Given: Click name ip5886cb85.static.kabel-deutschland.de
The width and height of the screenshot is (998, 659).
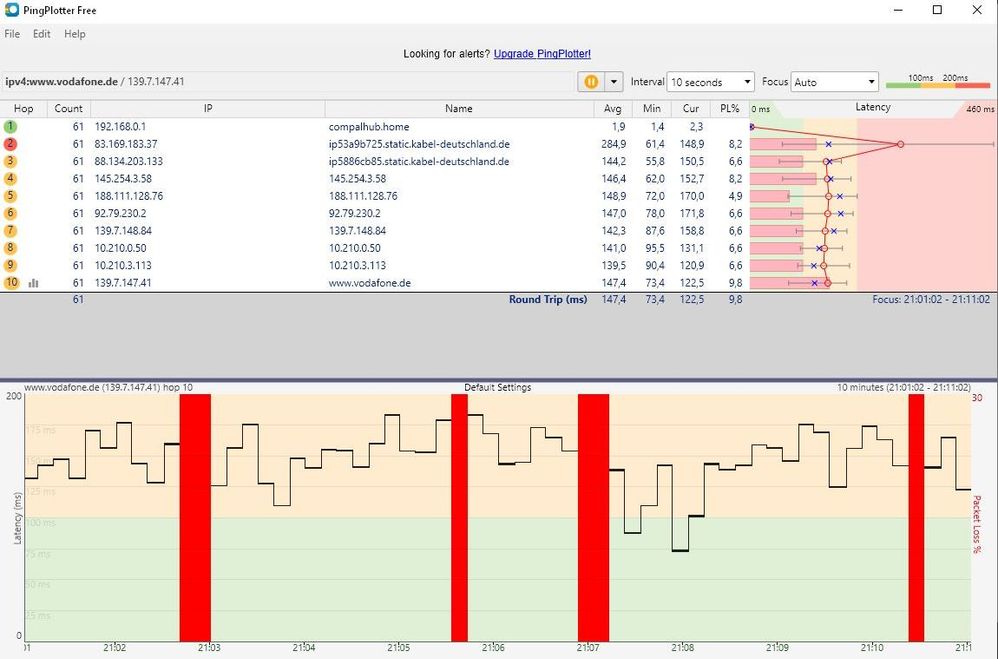Looking at the screenshot, I should pos(419,161).
